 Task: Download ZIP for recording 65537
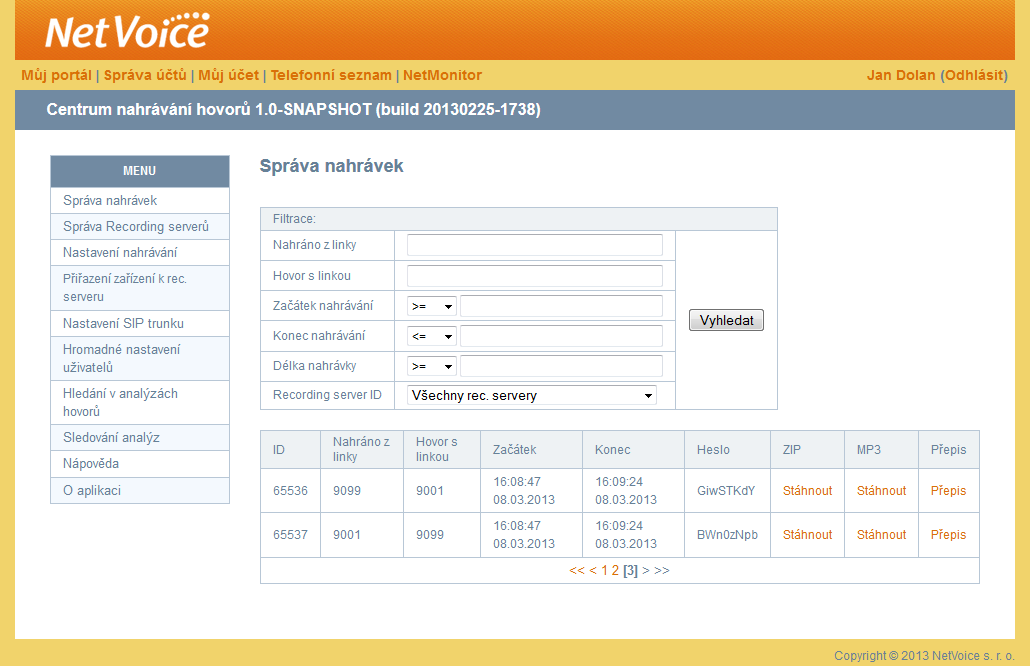click(x=807, y=535)
